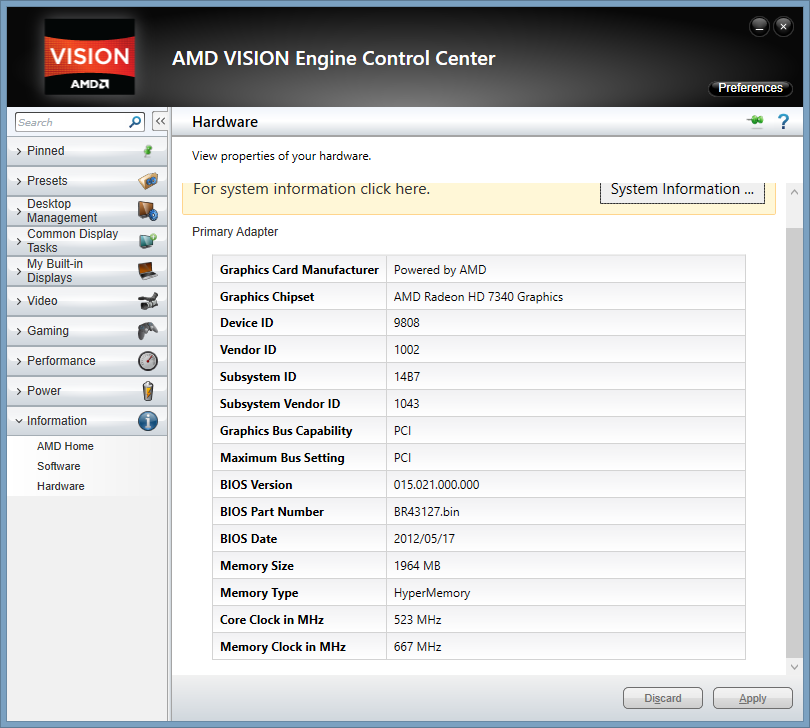810x728 pixels.
Task: Expand the Presets section
Action: click(87, 181)
